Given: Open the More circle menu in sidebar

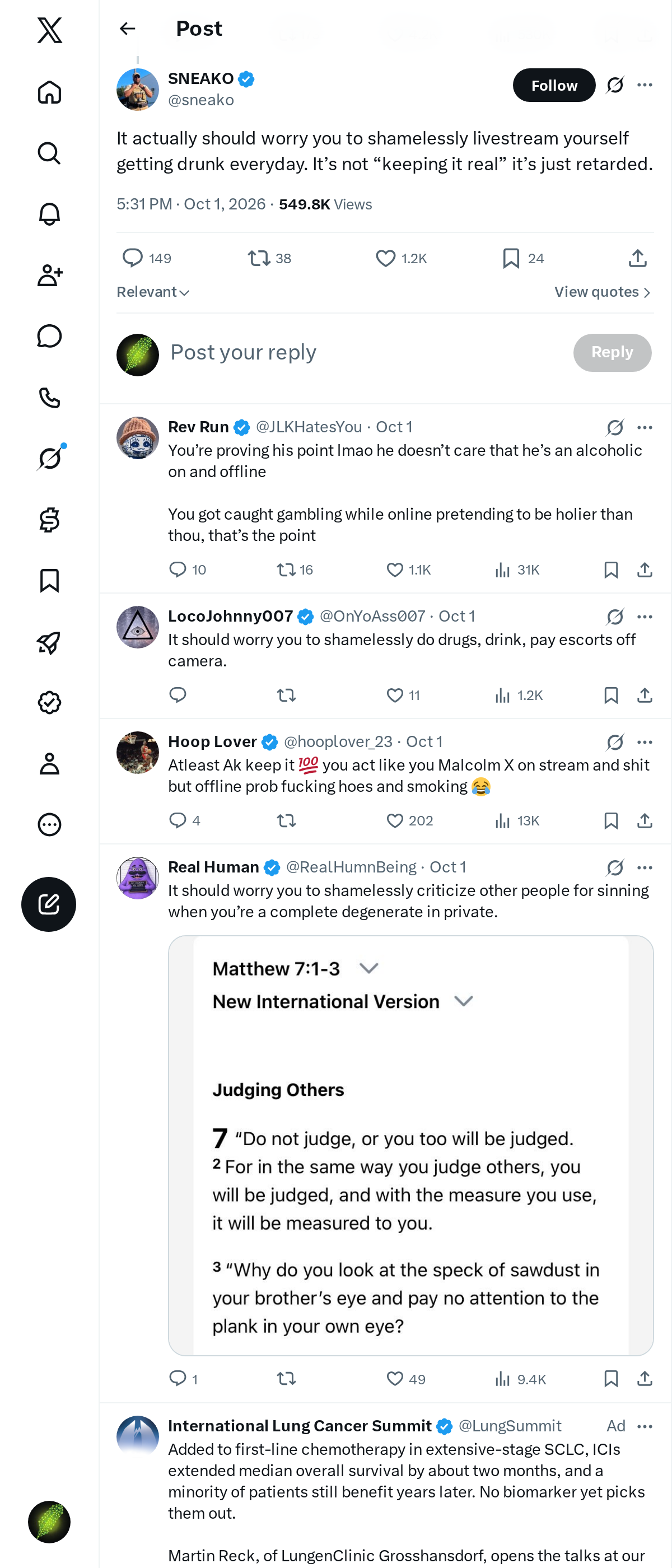Looking at the screenshot, I should [49, 824].
